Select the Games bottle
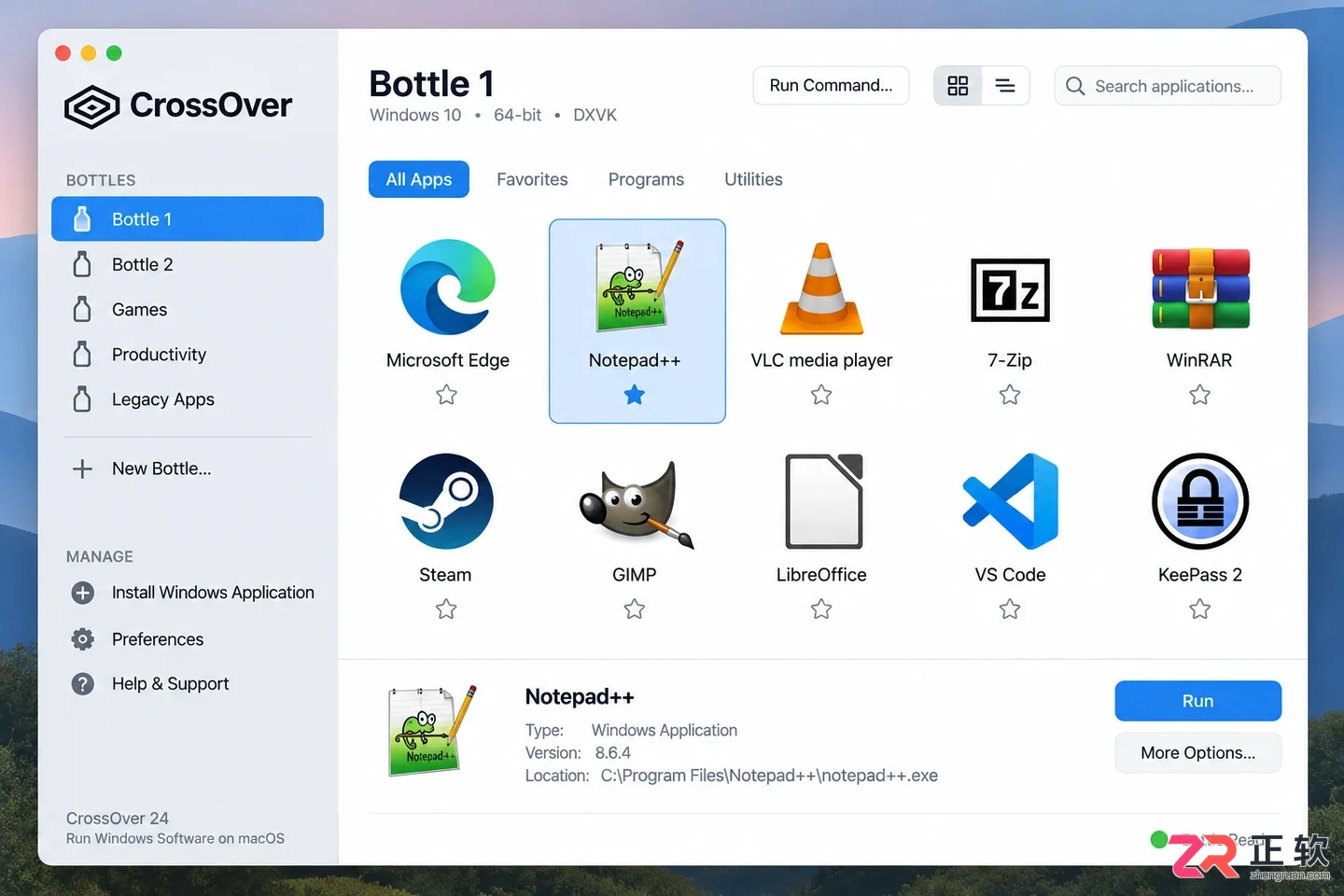The height and width of the screenshot is (896, 1344). coord(188,309)
